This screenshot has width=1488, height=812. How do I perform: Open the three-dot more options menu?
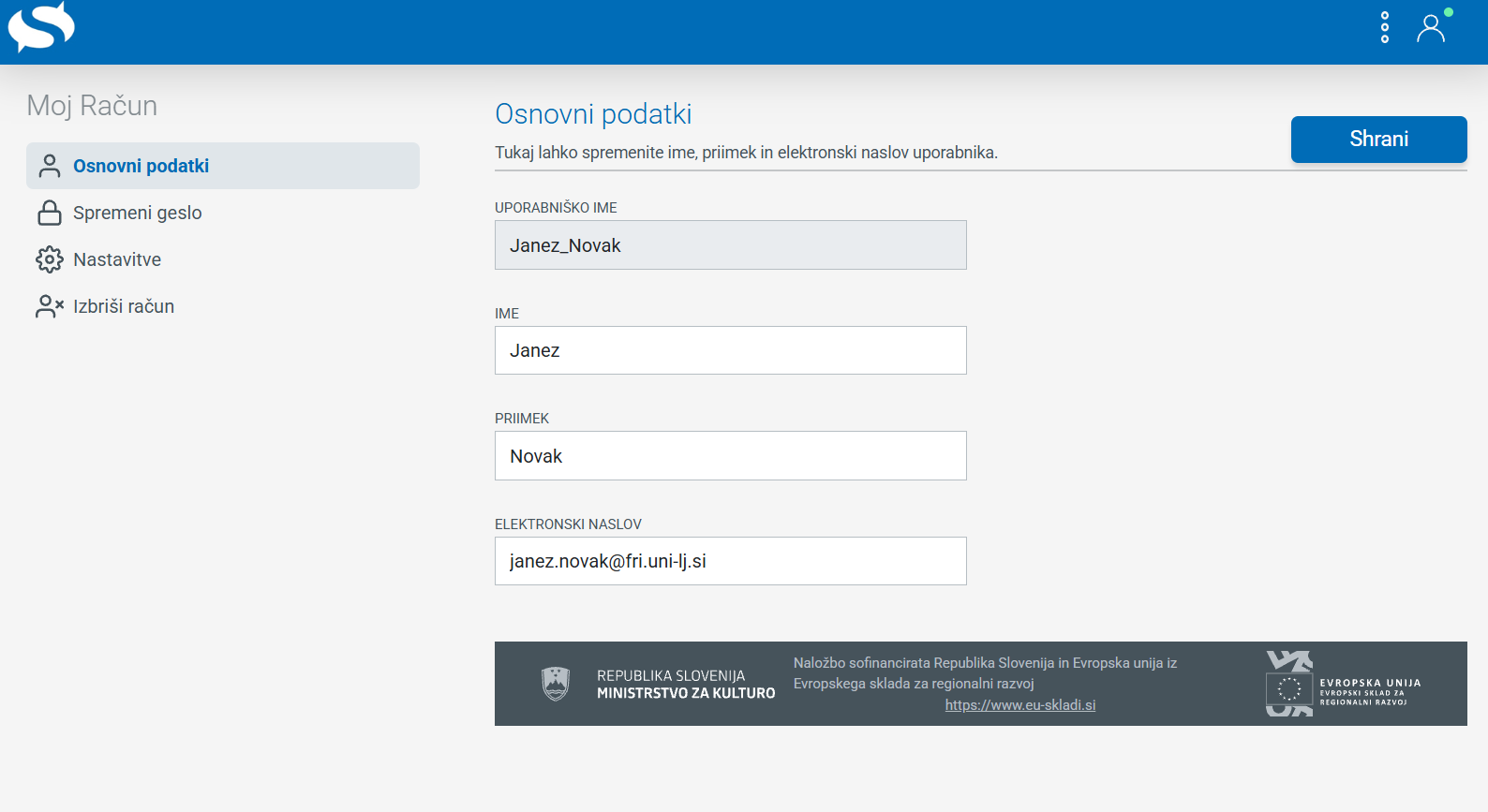click(1385, 28)
